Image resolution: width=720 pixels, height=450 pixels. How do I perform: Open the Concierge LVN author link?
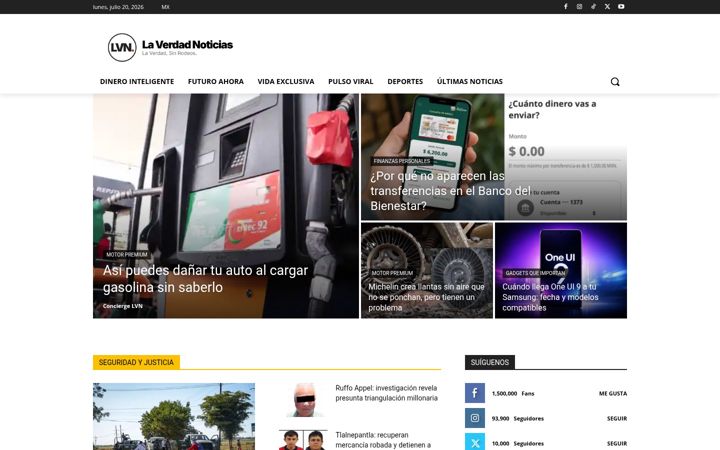(123, 306)
